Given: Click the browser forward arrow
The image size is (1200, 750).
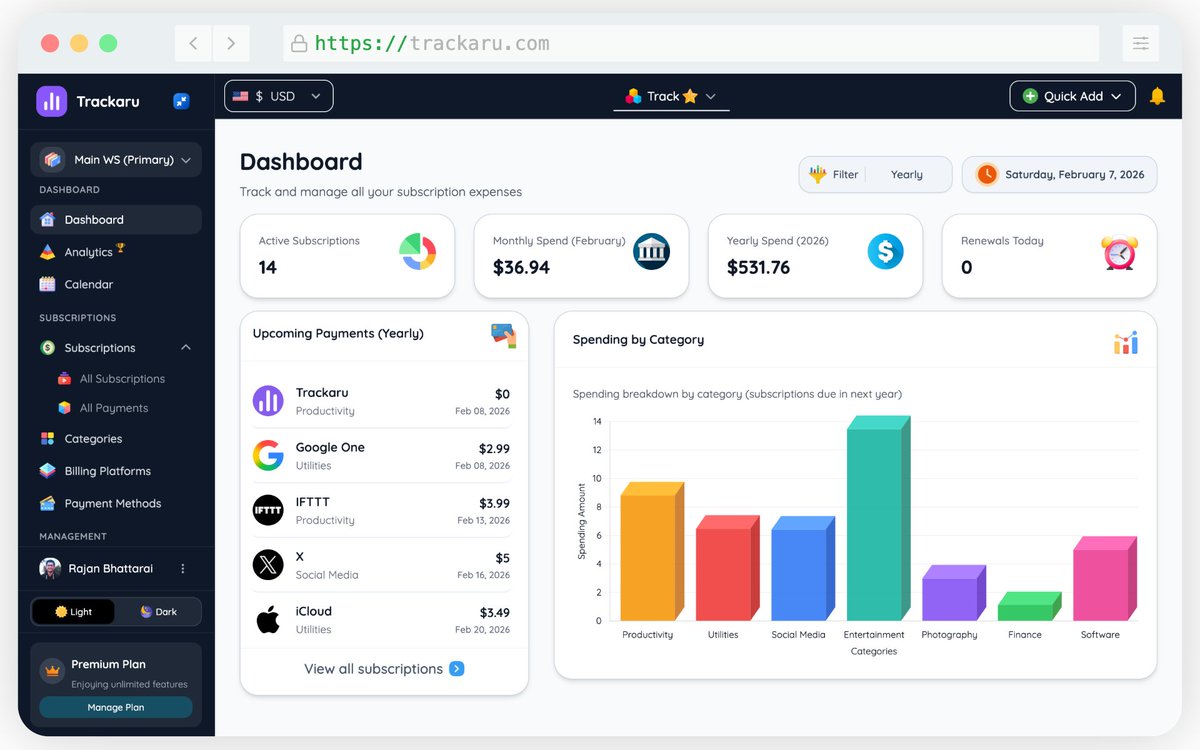Looking at the screenshot, I should click(231, 43).
